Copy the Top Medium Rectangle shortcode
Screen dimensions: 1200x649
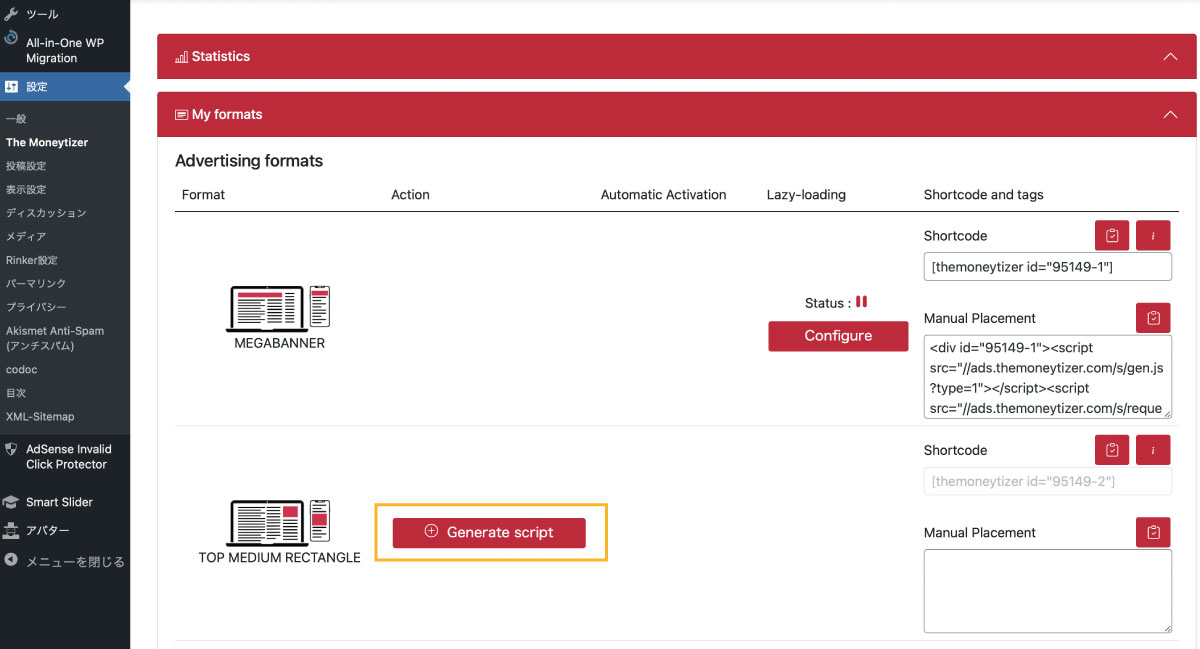(x=1112, y=450)
